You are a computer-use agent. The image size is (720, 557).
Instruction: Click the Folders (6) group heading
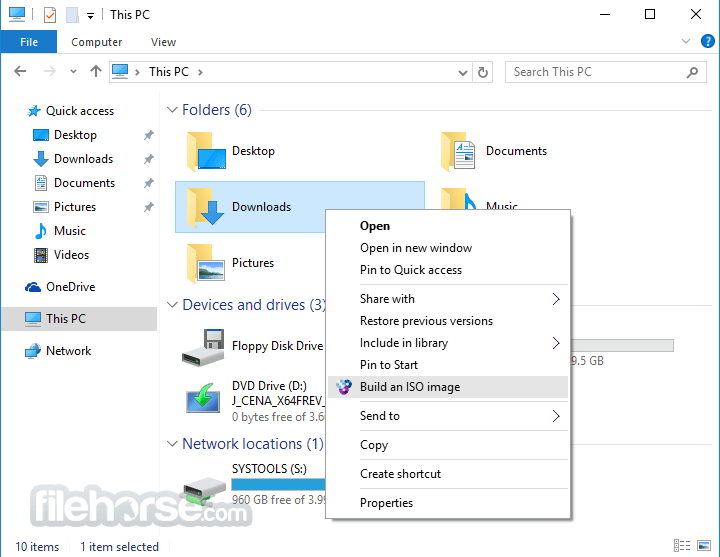pyautogui.click(x=217, y=110)
